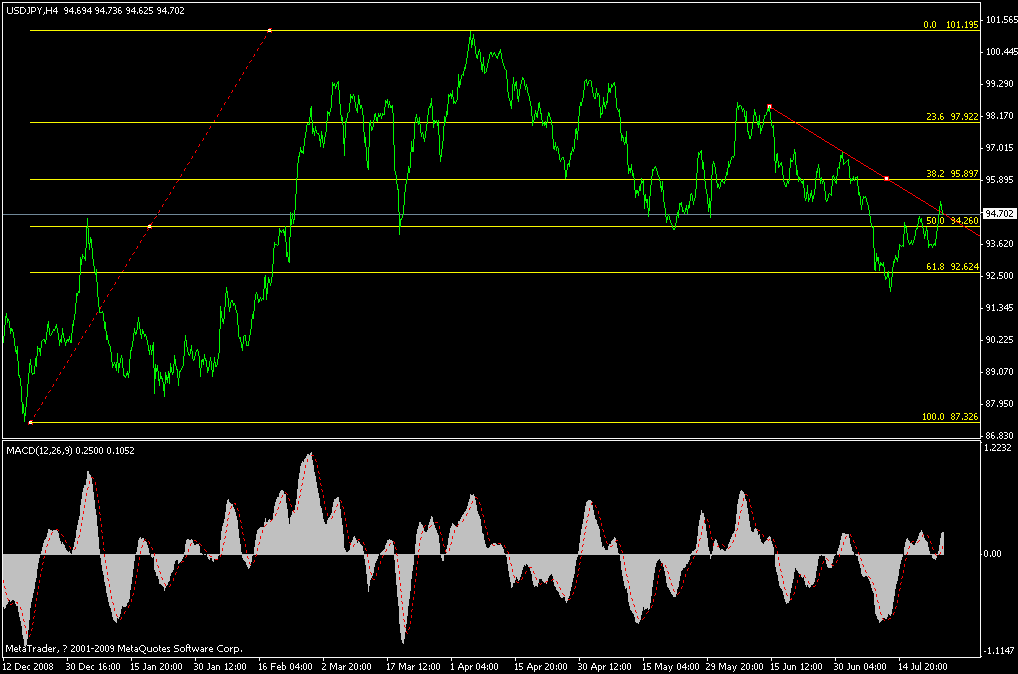Click the 101.565 price scale value
This screenshot has height=674, width=1018.
tap(1002, 20)
